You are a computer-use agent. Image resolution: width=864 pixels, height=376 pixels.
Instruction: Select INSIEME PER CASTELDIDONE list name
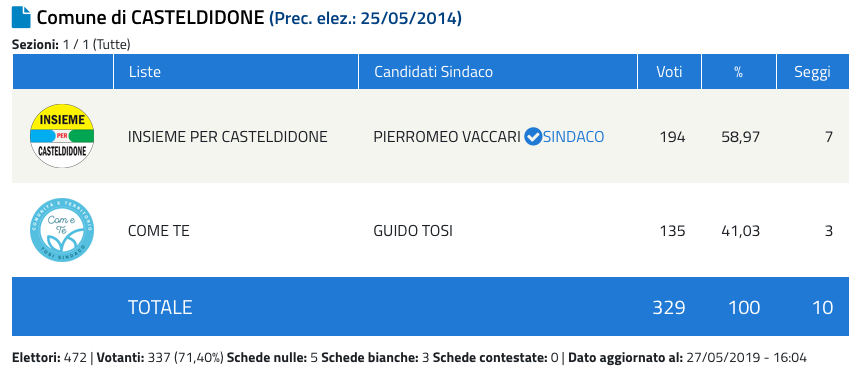point(228,137)
